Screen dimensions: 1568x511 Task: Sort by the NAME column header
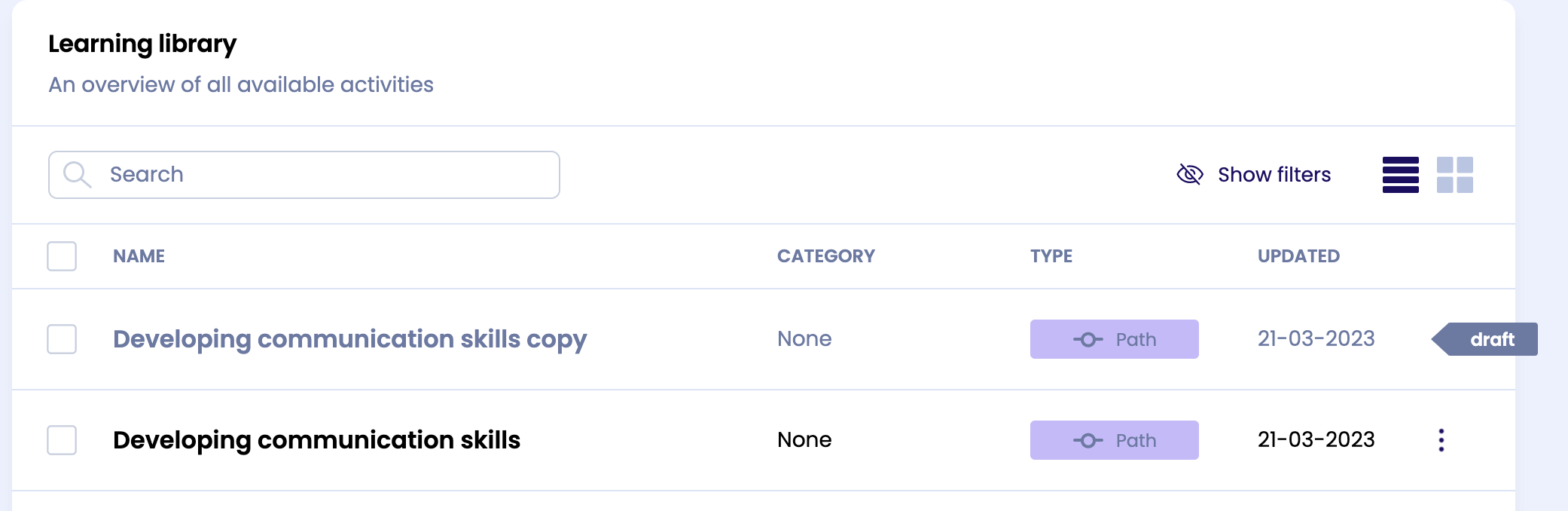(x=139, y=256)
